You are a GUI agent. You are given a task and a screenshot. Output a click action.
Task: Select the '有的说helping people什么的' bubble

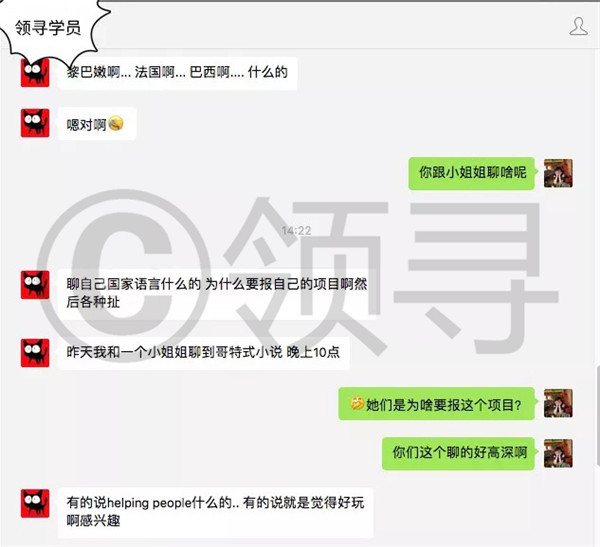pos(216,512)
